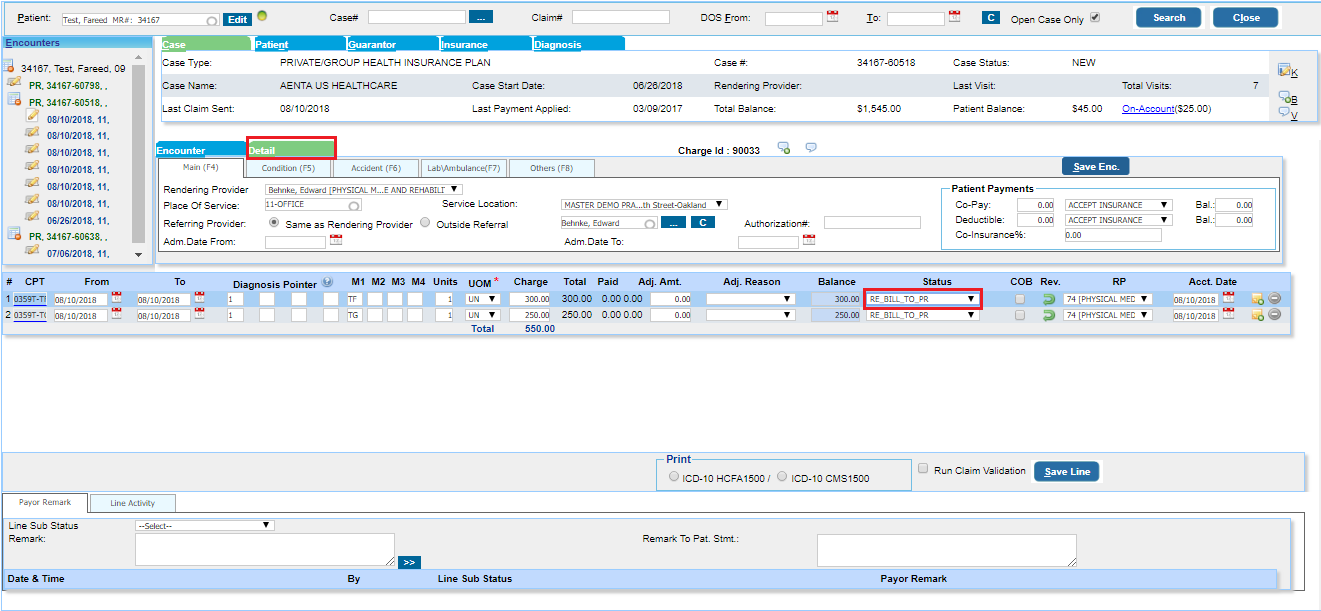Enable Run Claim Validation checkbox
1321x611 pixels.
[x=923, y=468]
